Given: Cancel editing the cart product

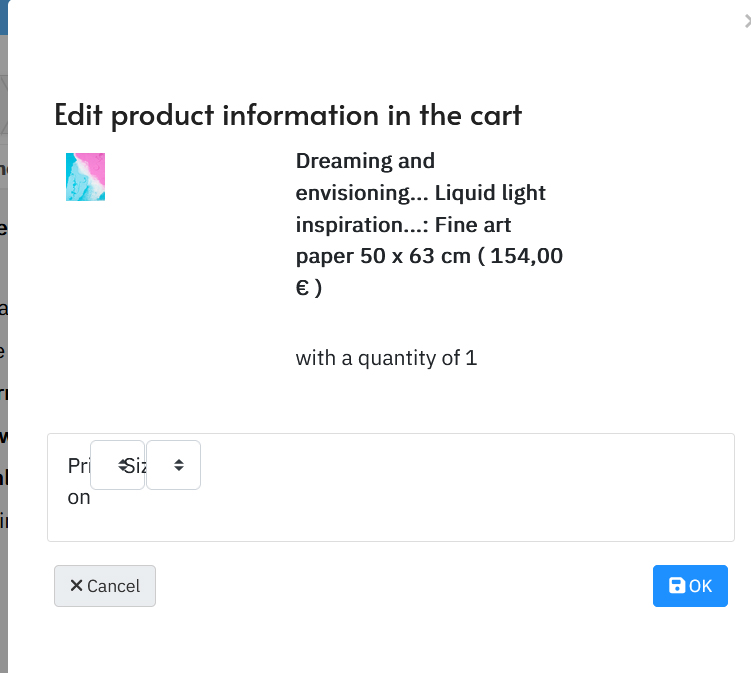Looking at the screenshot, I should click(x=105, y=586).
